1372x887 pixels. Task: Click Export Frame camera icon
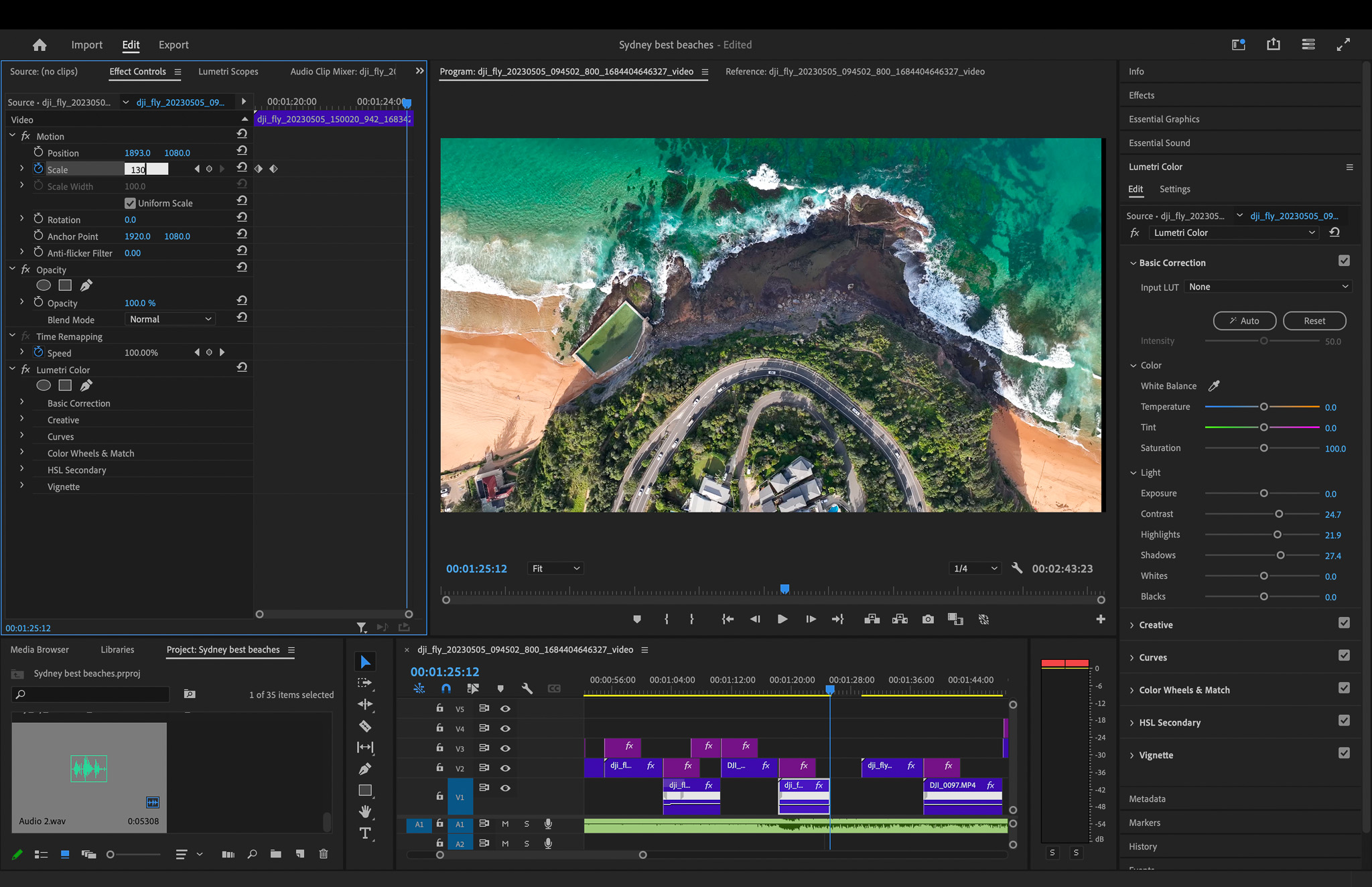tap(928, 620)
